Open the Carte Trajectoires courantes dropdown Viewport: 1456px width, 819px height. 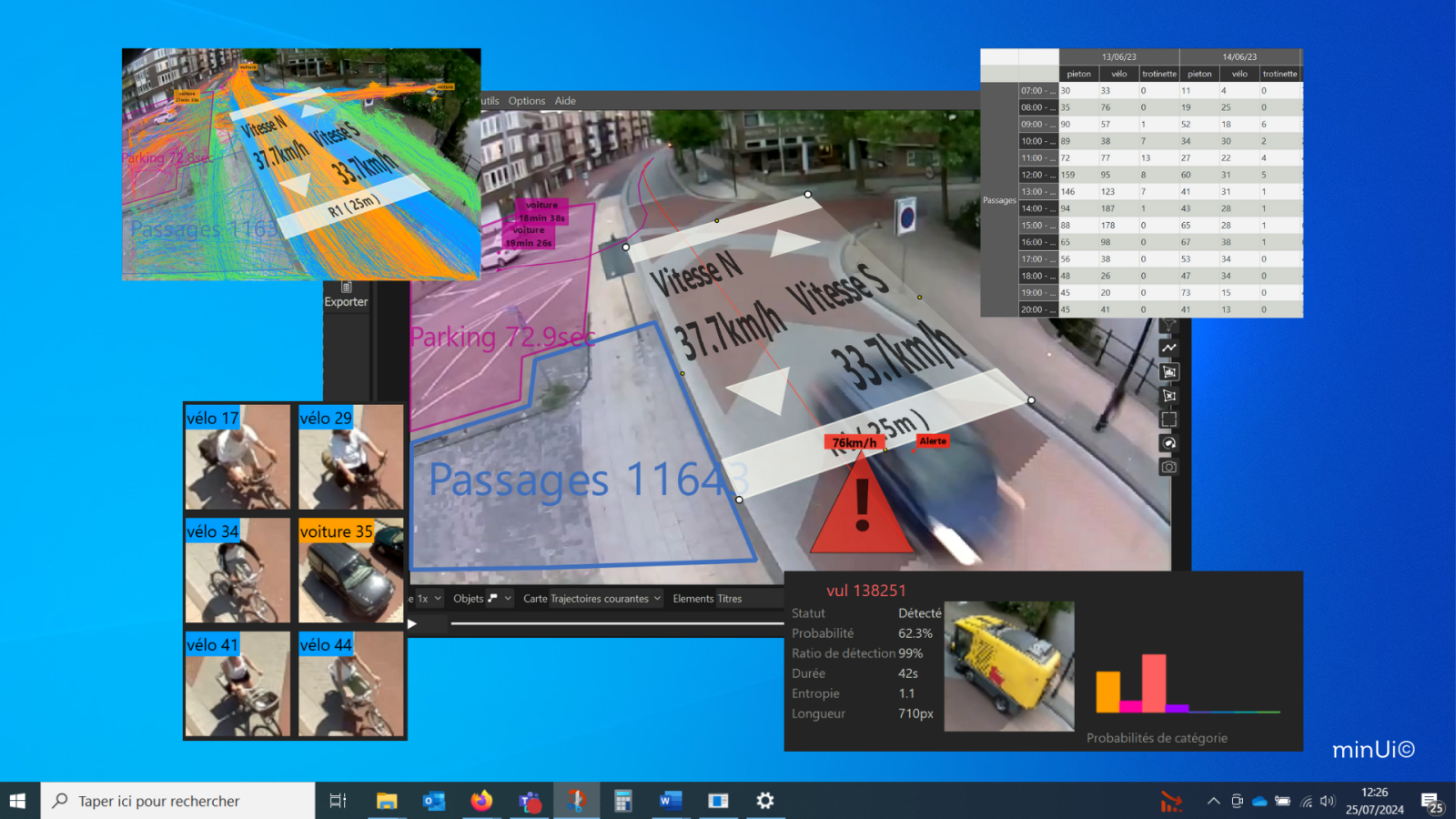tap(591, 599)
